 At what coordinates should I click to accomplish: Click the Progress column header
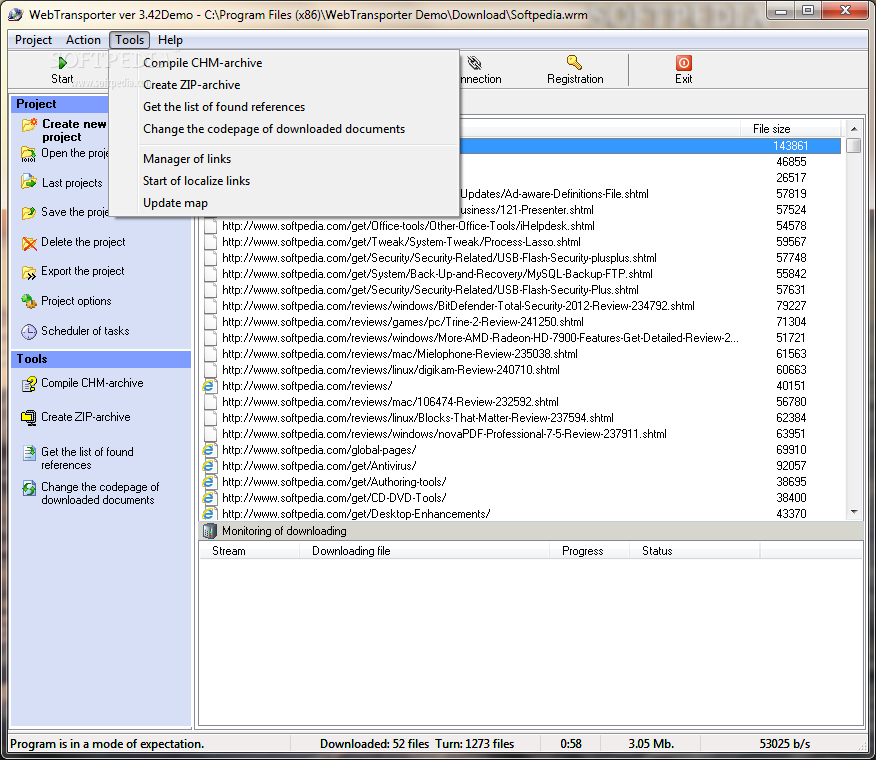click(589, 551)
